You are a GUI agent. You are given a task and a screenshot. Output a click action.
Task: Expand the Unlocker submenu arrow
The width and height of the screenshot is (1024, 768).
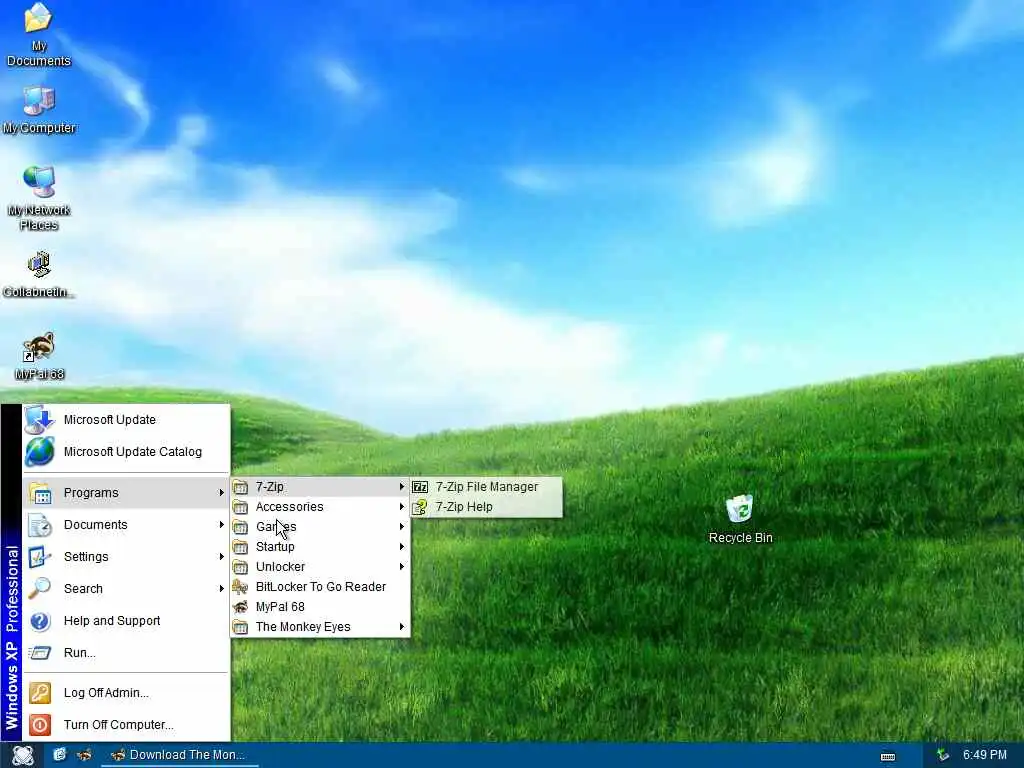tap(402, 567)
